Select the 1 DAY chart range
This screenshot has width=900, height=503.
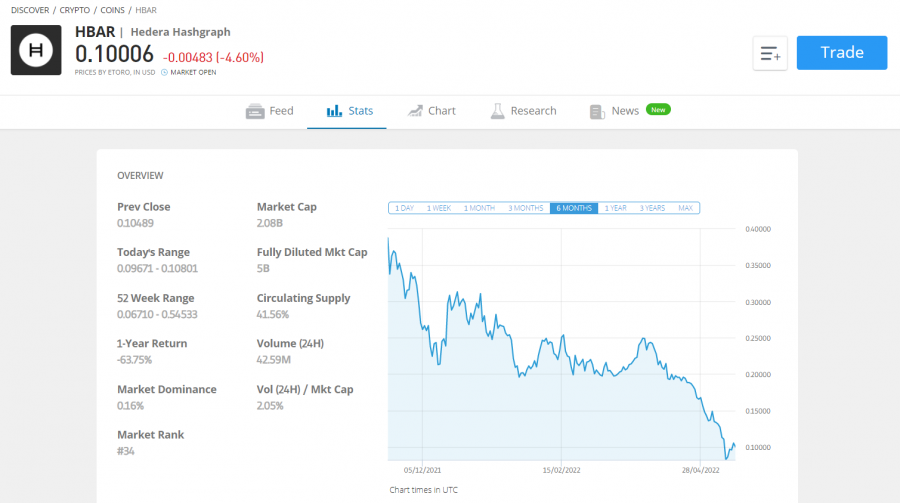(404, 208)
